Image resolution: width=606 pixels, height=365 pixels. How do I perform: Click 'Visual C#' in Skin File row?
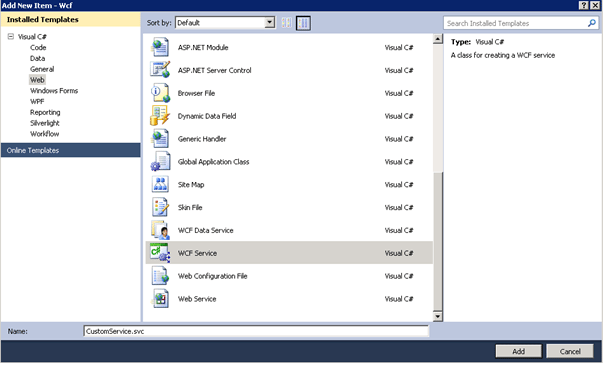(399, 208)
